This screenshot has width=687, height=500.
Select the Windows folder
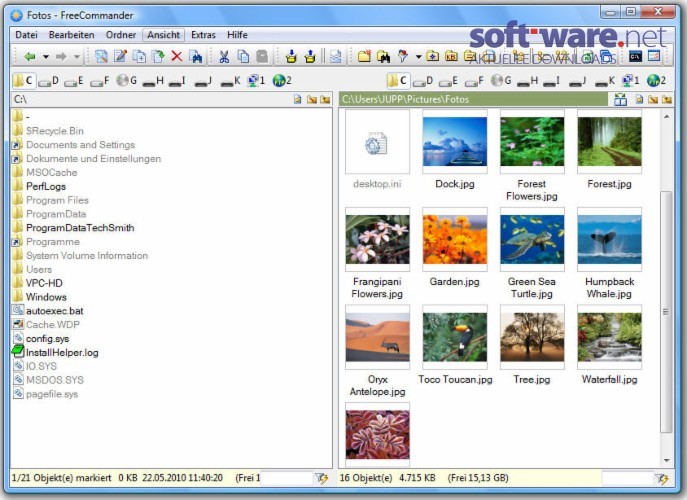click(x=46, y=297)
